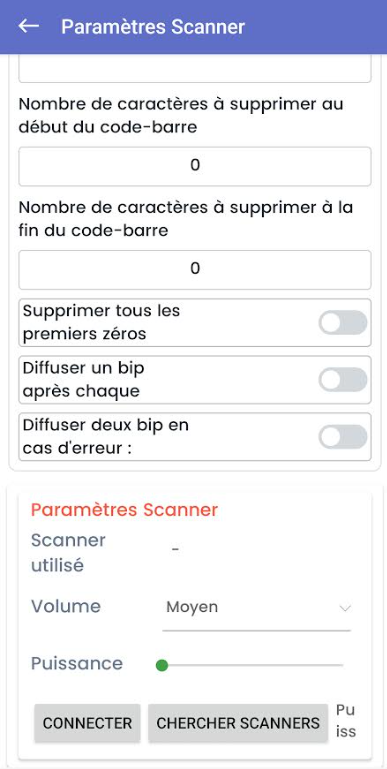Toggle Supprimer tous les premiers zéros switch
Image resolution: width=387 pixels, height=769 pixels.
click(x=342, y=323)
